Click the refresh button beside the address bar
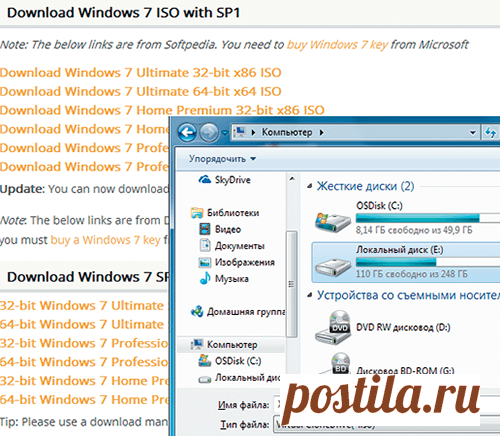Viewport: 500px width, 436px height. tap(490, 133)
